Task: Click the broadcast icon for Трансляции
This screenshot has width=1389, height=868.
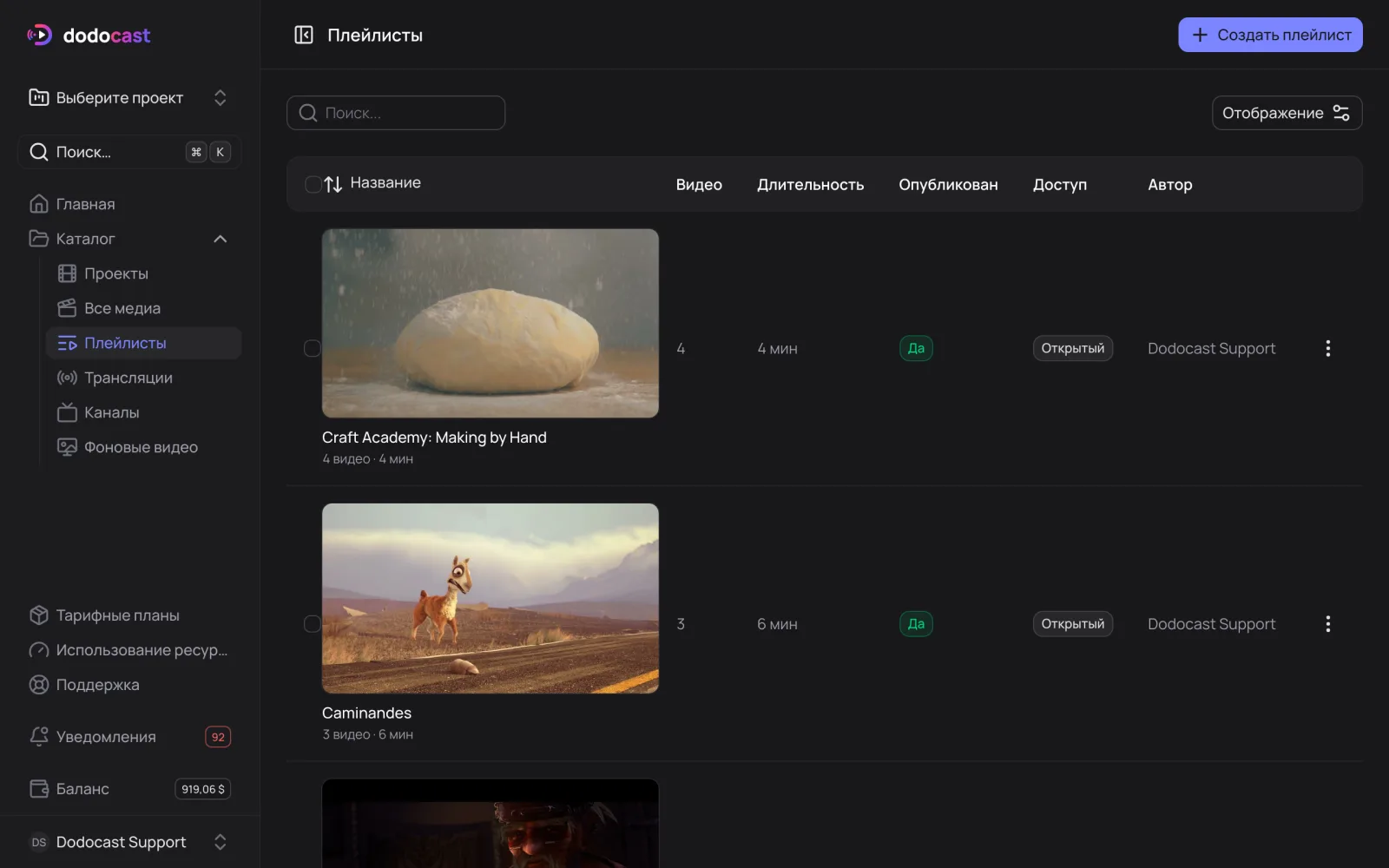Action: click(x=67, y=378)
